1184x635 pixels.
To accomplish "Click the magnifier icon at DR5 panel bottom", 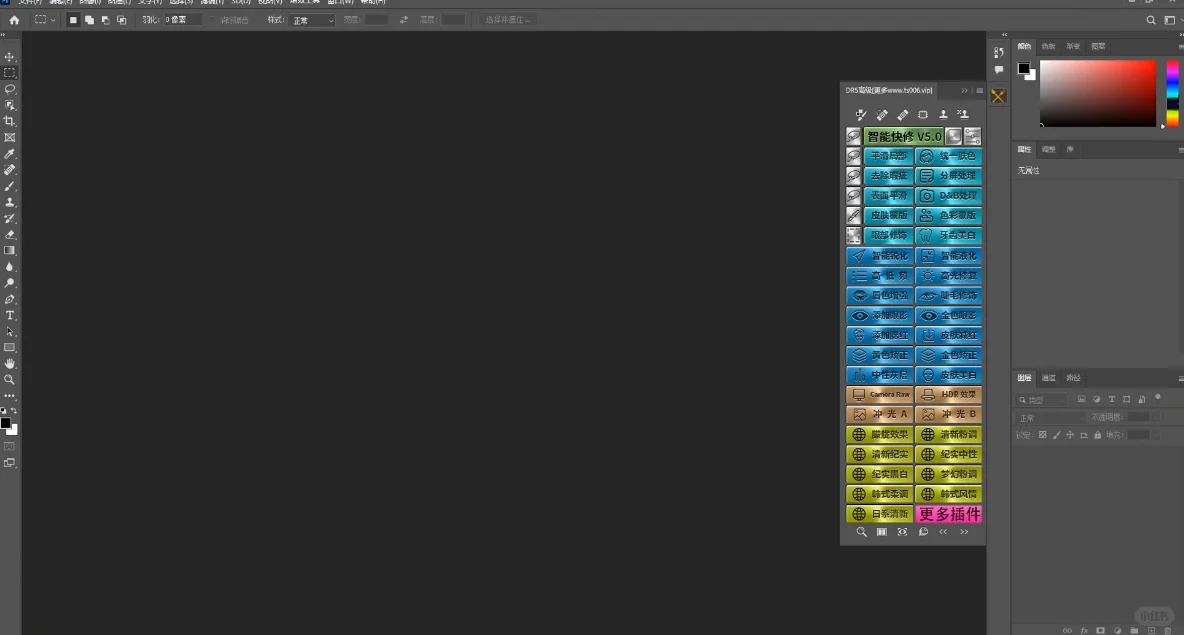I will pos(861,532).
